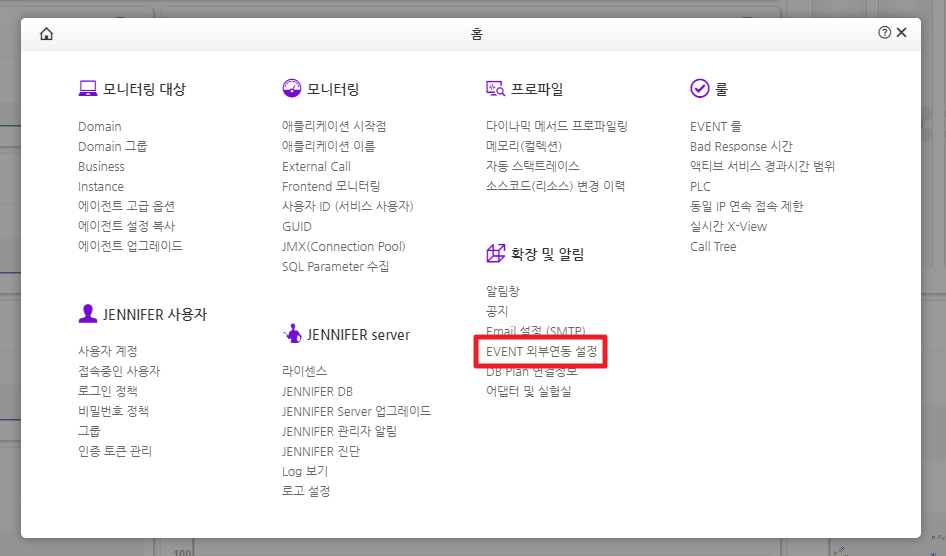Open 다이나믹 메서드 프로파일링 page

[x=556, y=127]
